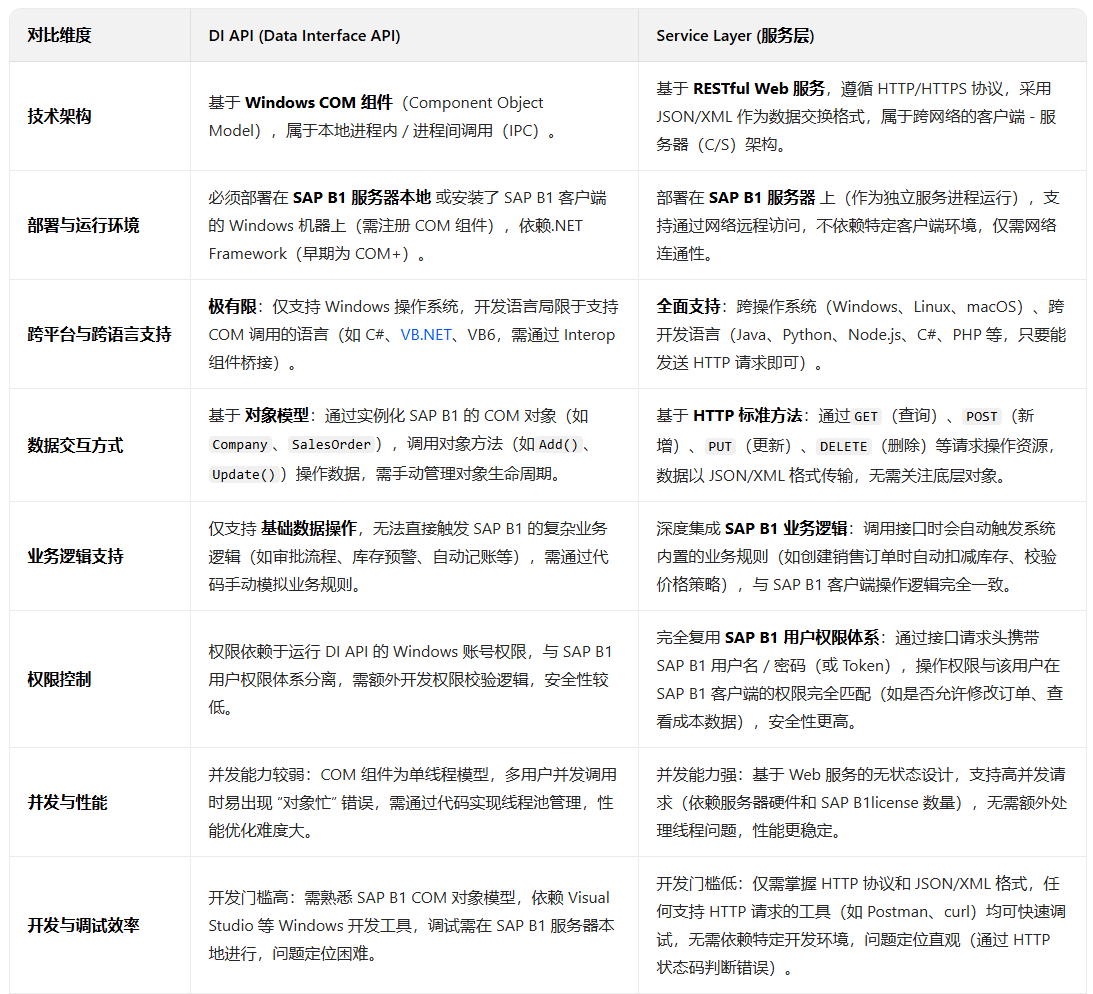Click the 'GET' code snippet
Viewport: 1093px width, 994px height.
pos(866,417)
